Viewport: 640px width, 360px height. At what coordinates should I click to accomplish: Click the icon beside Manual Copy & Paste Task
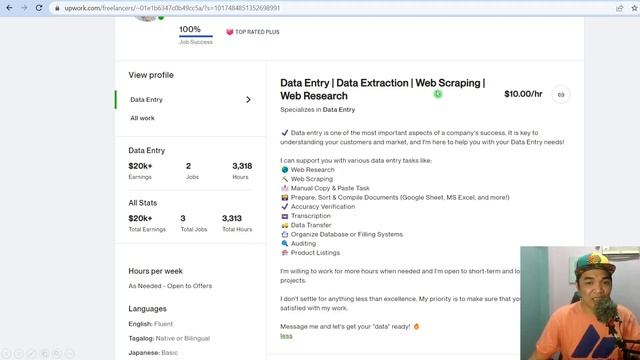pyautogui.click(x=284, y=188)
